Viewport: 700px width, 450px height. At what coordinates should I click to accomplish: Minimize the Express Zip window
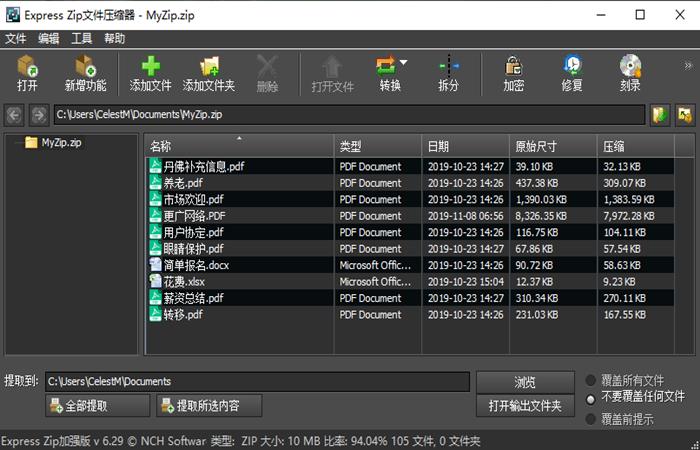pos(601,15)
